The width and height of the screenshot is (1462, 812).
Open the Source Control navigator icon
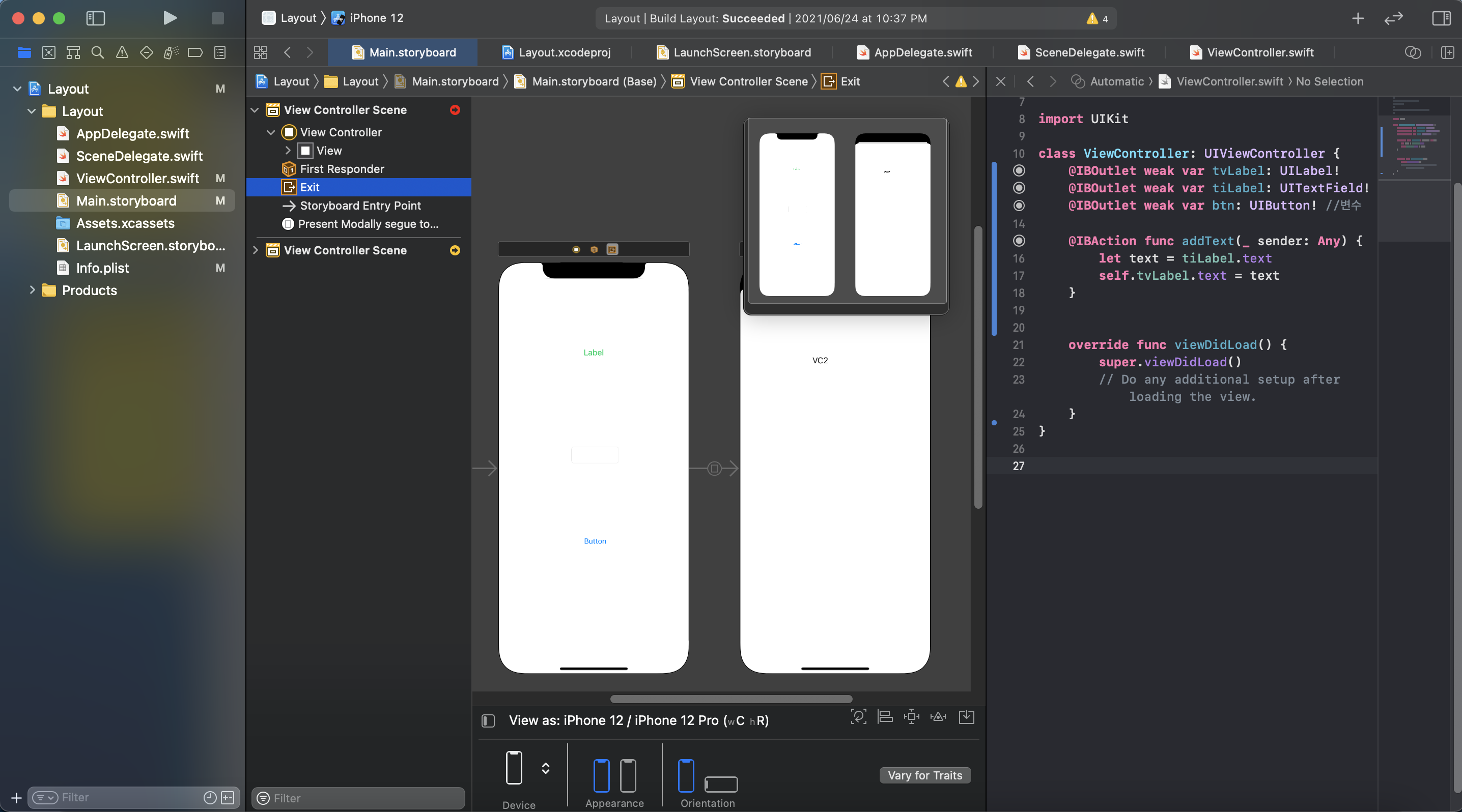pos(49,53)
